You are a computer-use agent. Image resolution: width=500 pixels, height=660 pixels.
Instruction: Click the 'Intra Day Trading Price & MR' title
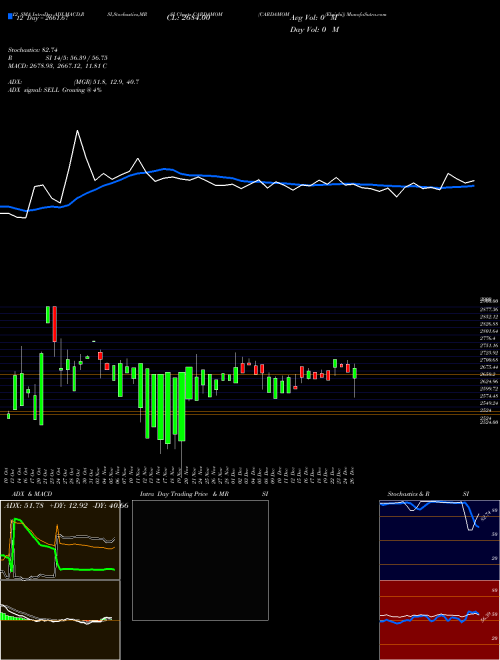pyautogui.click(x=184, y=494)
